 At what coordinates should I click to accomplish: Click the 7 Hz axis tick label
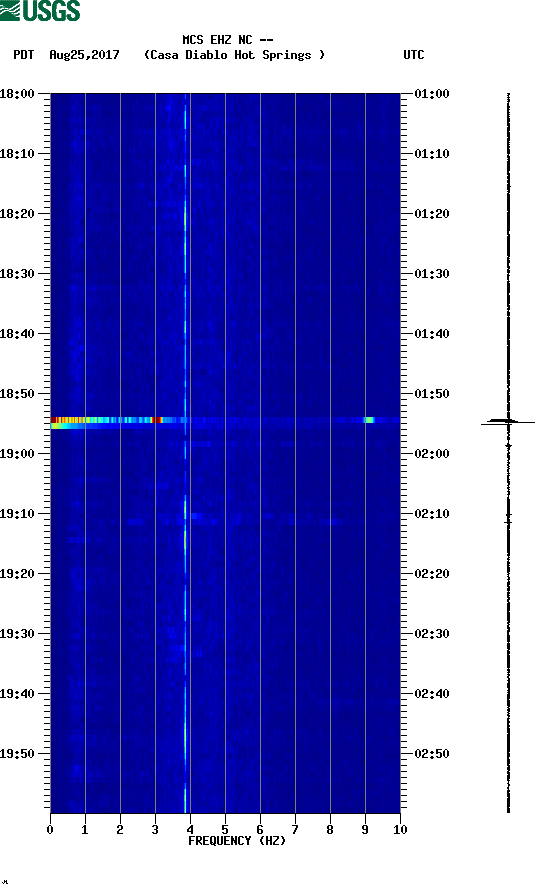(x=295, y=830)
